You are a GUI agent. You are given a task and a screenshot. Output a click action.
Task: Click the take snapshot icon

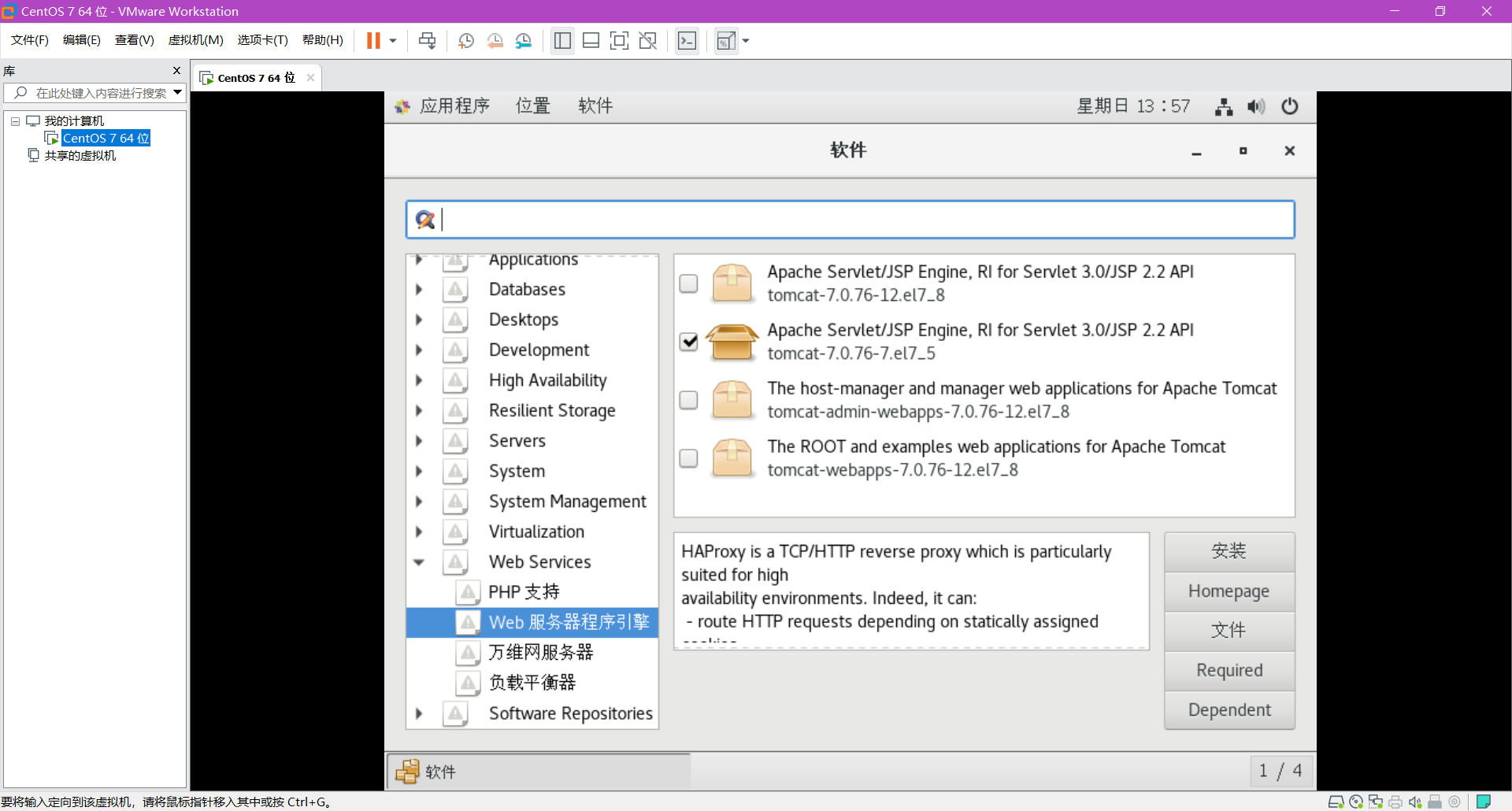click(x=465, y=40)
